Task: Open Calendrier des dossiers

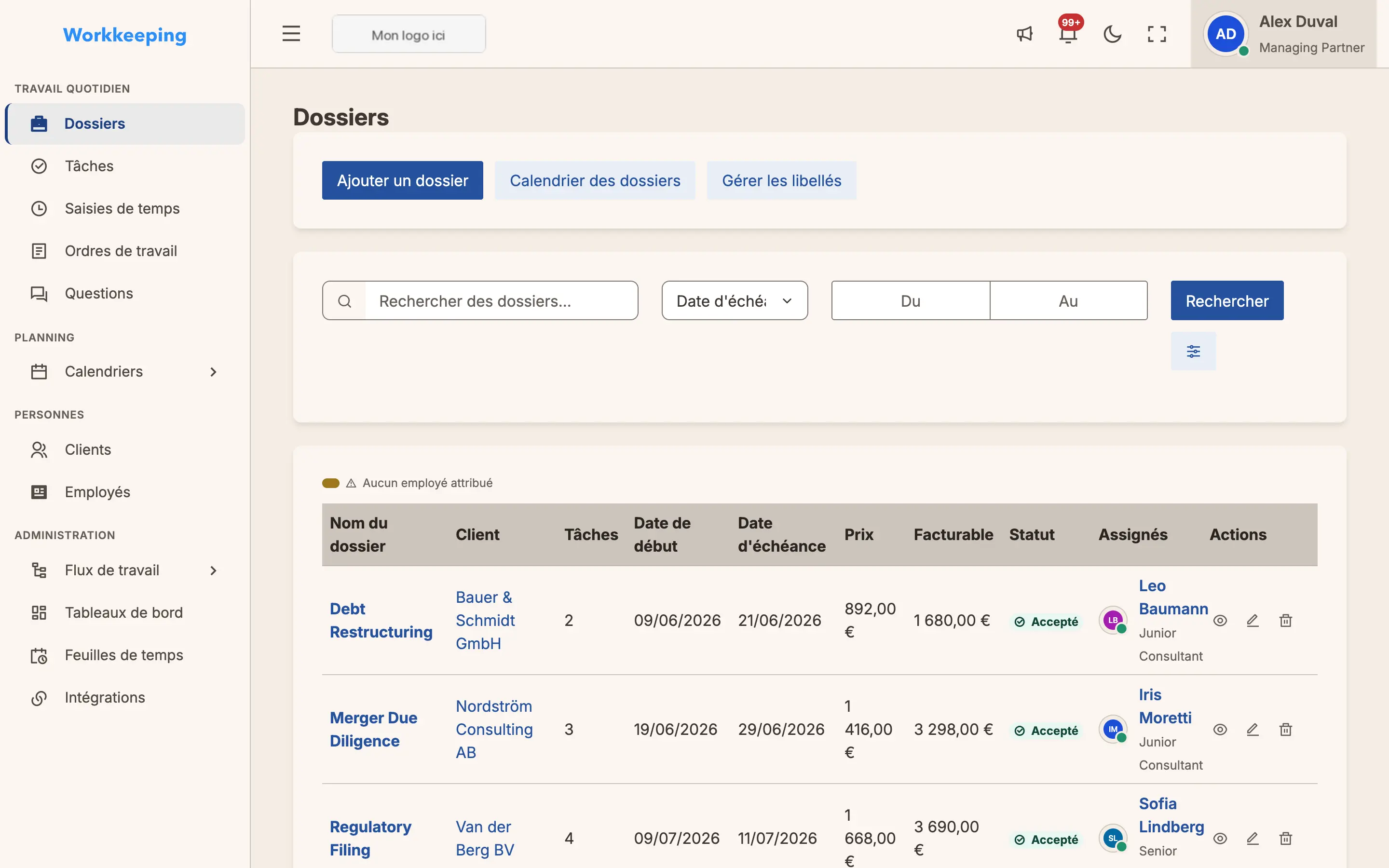Action: point(595,180)
